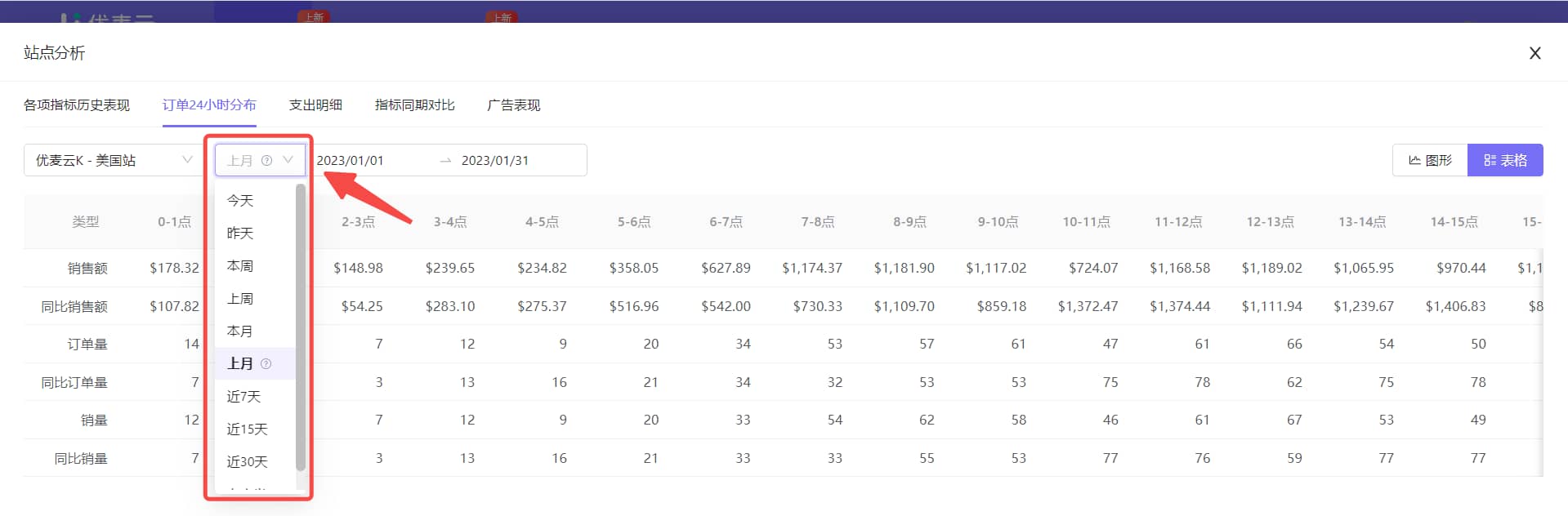This screenshot has height=516, width=1568.
Task: Click the chevron arrow of the period selector
Action: pyautogui.click(x=288, y=160)
